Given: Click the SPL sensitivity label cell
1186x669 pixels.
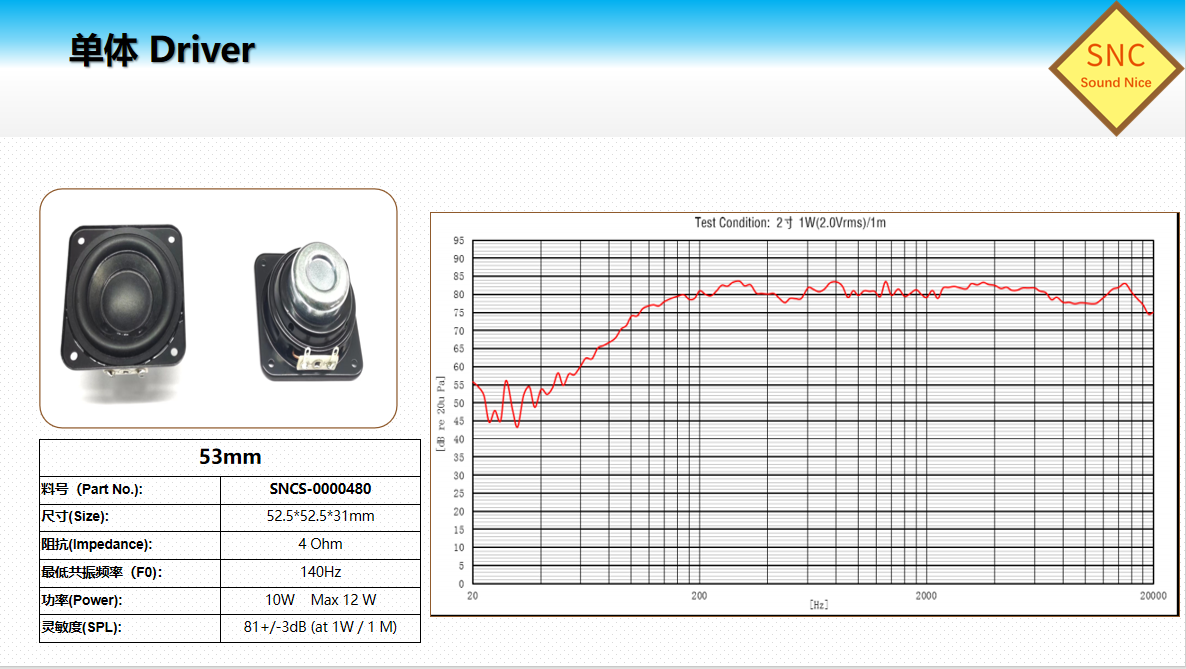Looking at the screenshot, I should [x=87, y=628].
